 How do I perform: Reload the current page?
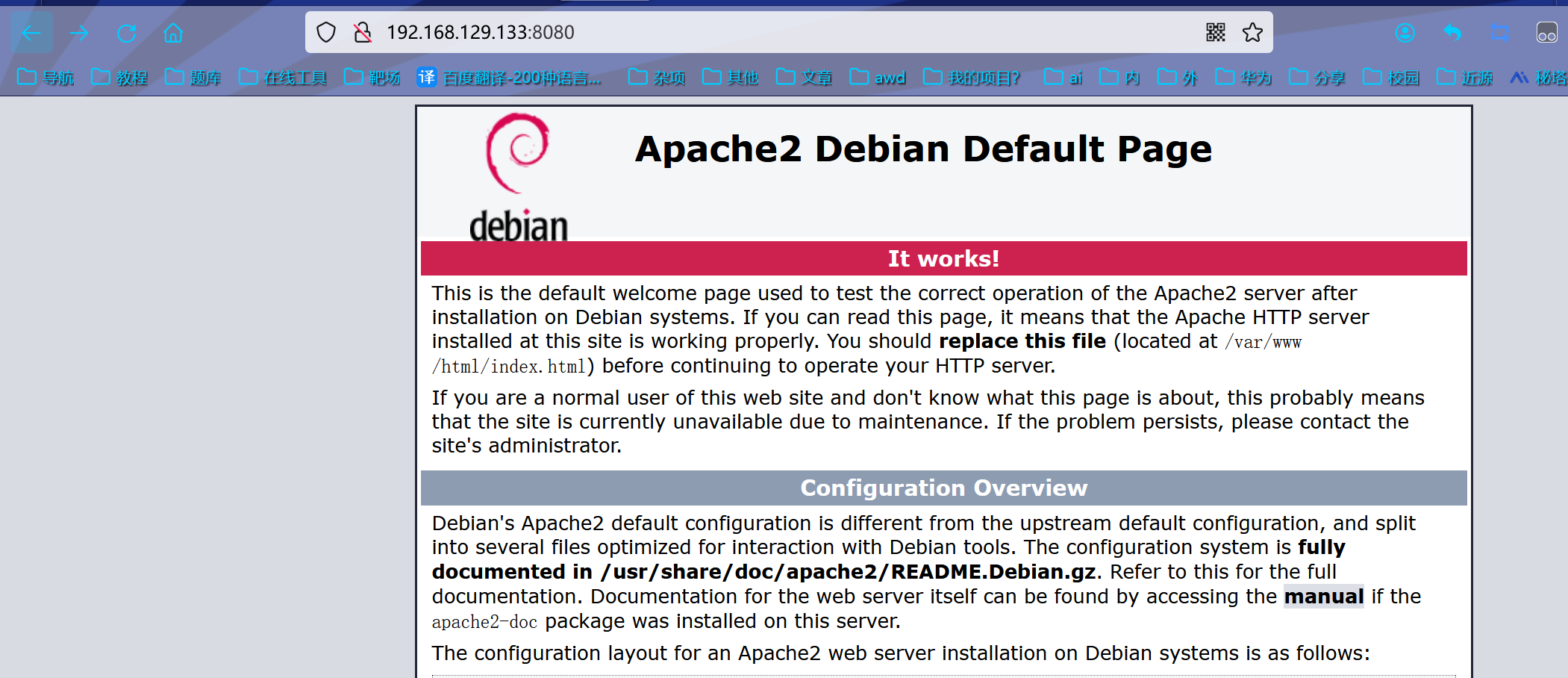pos(126,33)
